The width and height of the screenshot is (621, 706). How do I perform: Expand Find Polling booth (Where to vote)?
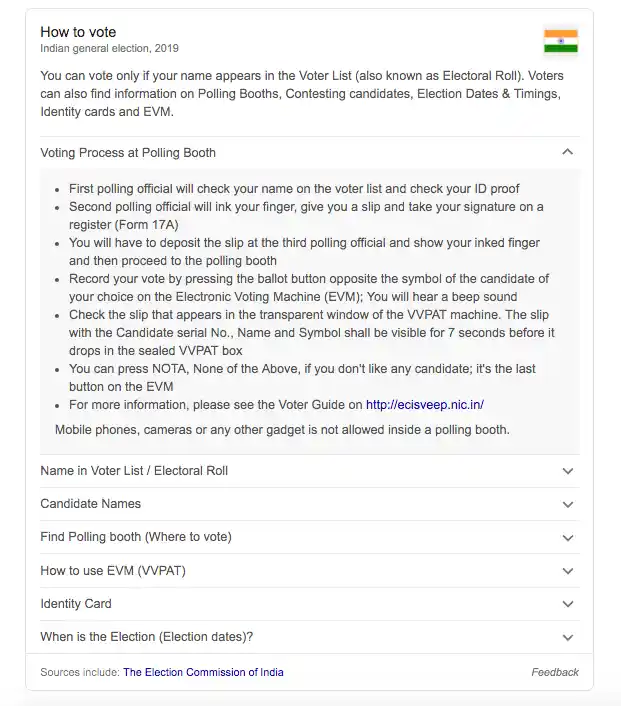click(310, 537)
